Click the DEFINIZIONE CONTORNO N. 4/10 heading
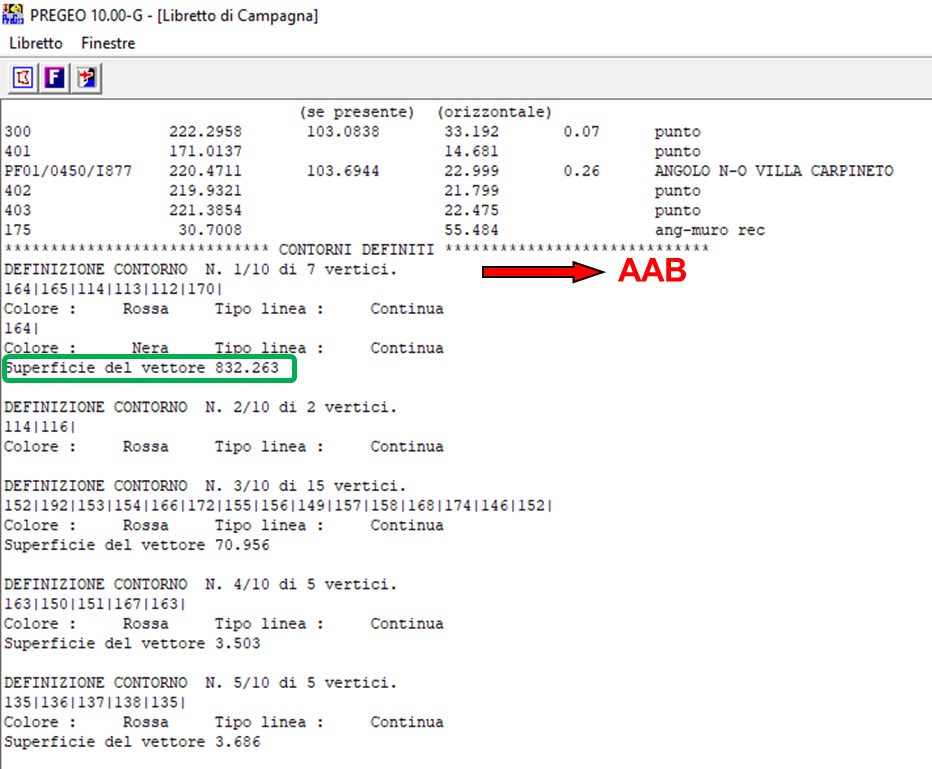The width and height of the screenshot is (932, 769). [x=200, y=585]
